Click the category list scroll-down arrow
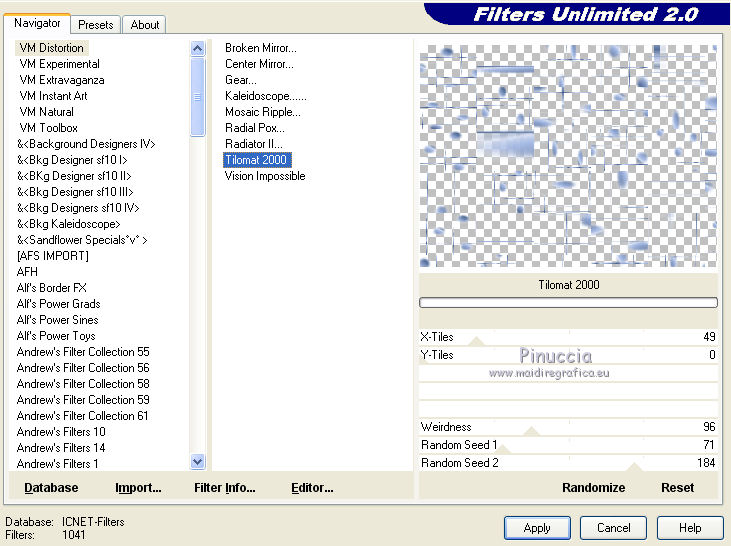Screen dimensions: 731x546 click(198, 462)
